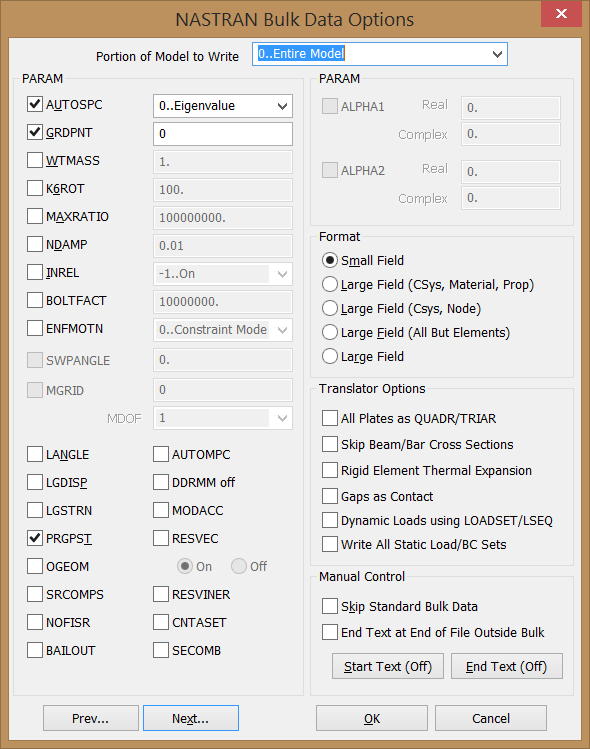
Task: Uncheck the AUTOSPC checkbox
Action: pyautogui.click(x=35, y=104)
